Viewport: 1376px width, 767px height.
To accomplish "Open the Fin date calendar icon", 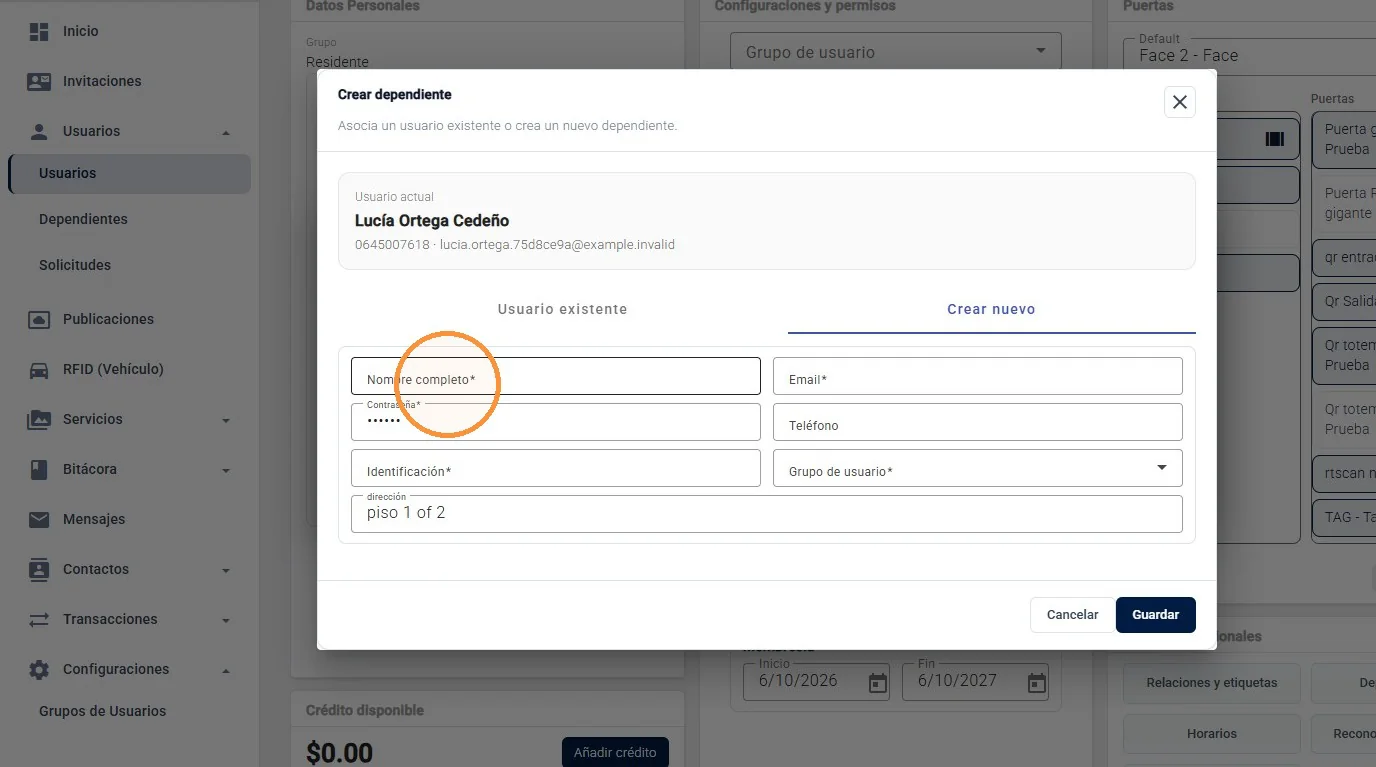I will click(x=1037, y=683).
